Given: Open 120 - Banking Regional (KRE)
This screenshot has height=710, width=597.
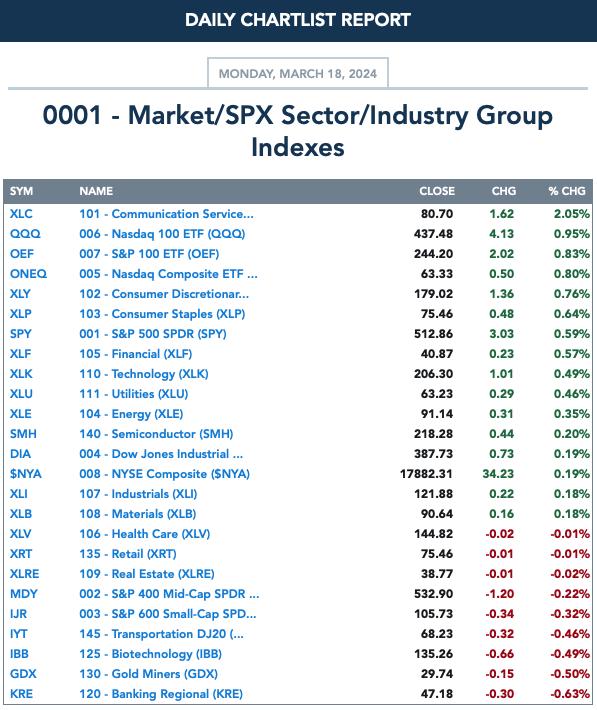Looking at the screenshot, I should coord(161,694).
